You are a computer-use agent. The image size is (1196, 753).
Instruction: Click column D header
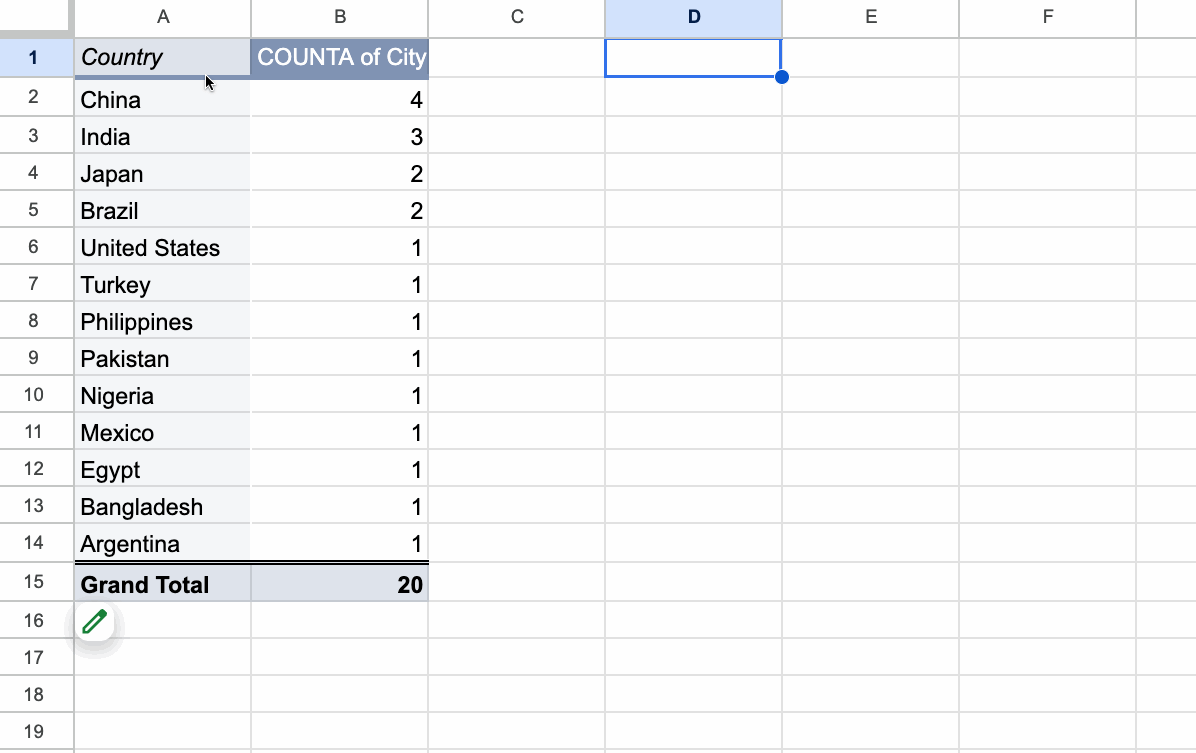tap(693, 18)
